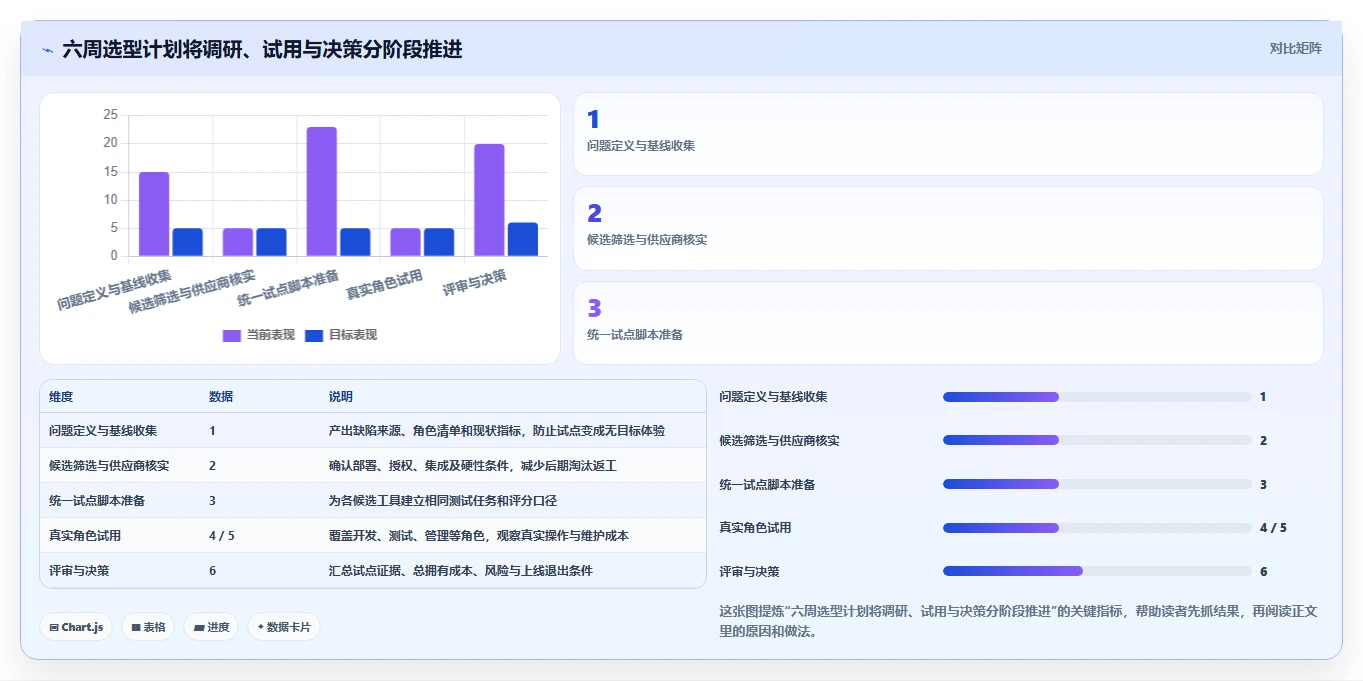Click table cell 统一试点脚本准备
The width and height of the screenshot is (1363, 681).
click(x=97, y=500)
